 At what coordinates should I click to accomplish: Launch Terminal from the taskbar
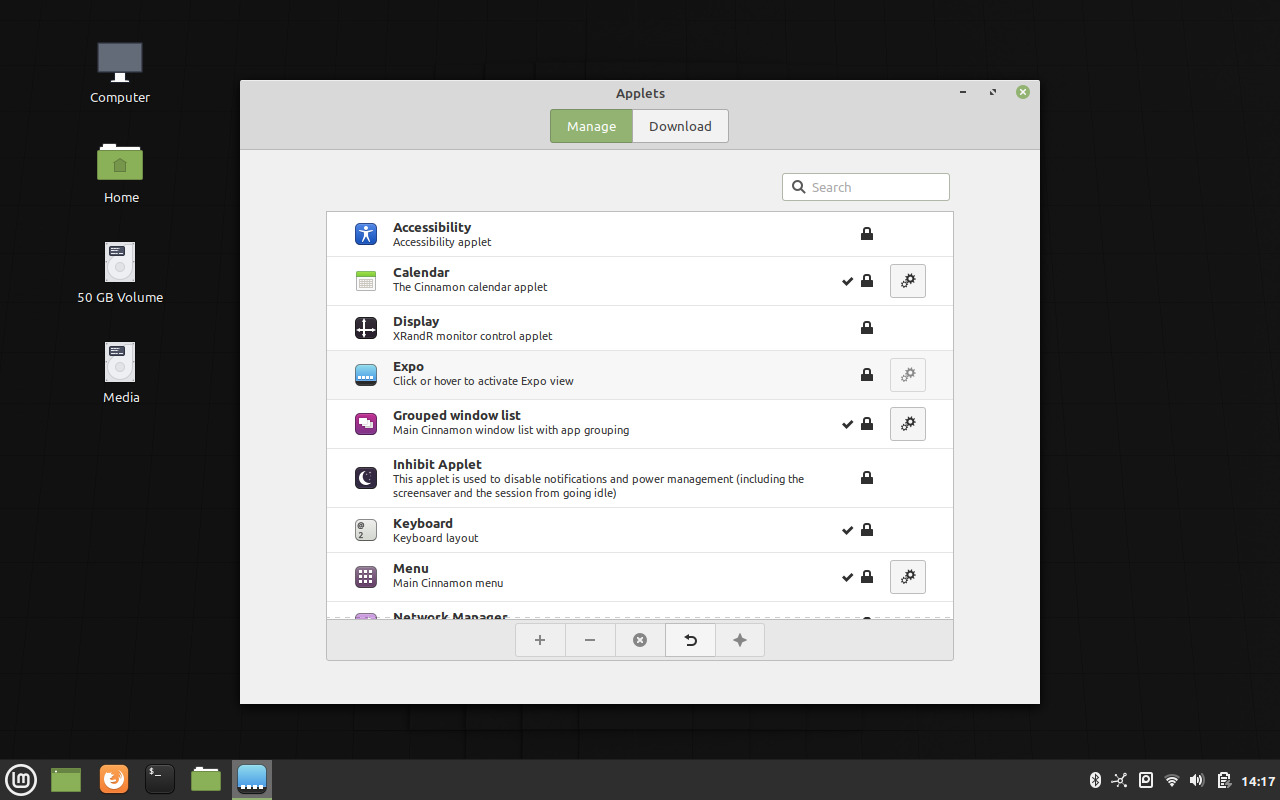[160, 779]
